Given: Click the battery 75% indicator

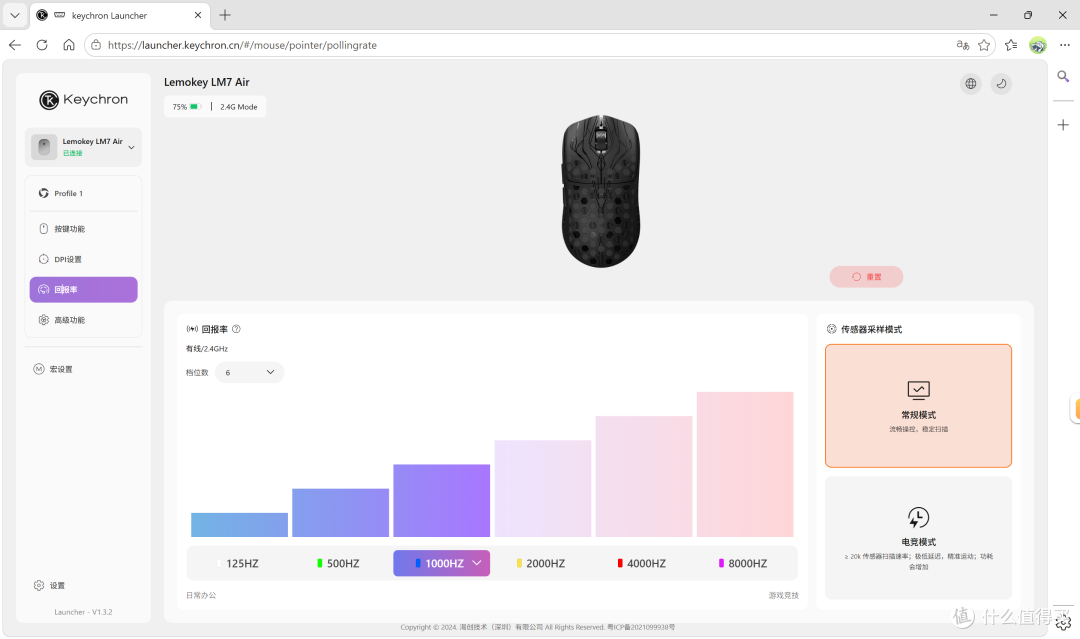Looking at the screenshot, I should click(186, 107).
